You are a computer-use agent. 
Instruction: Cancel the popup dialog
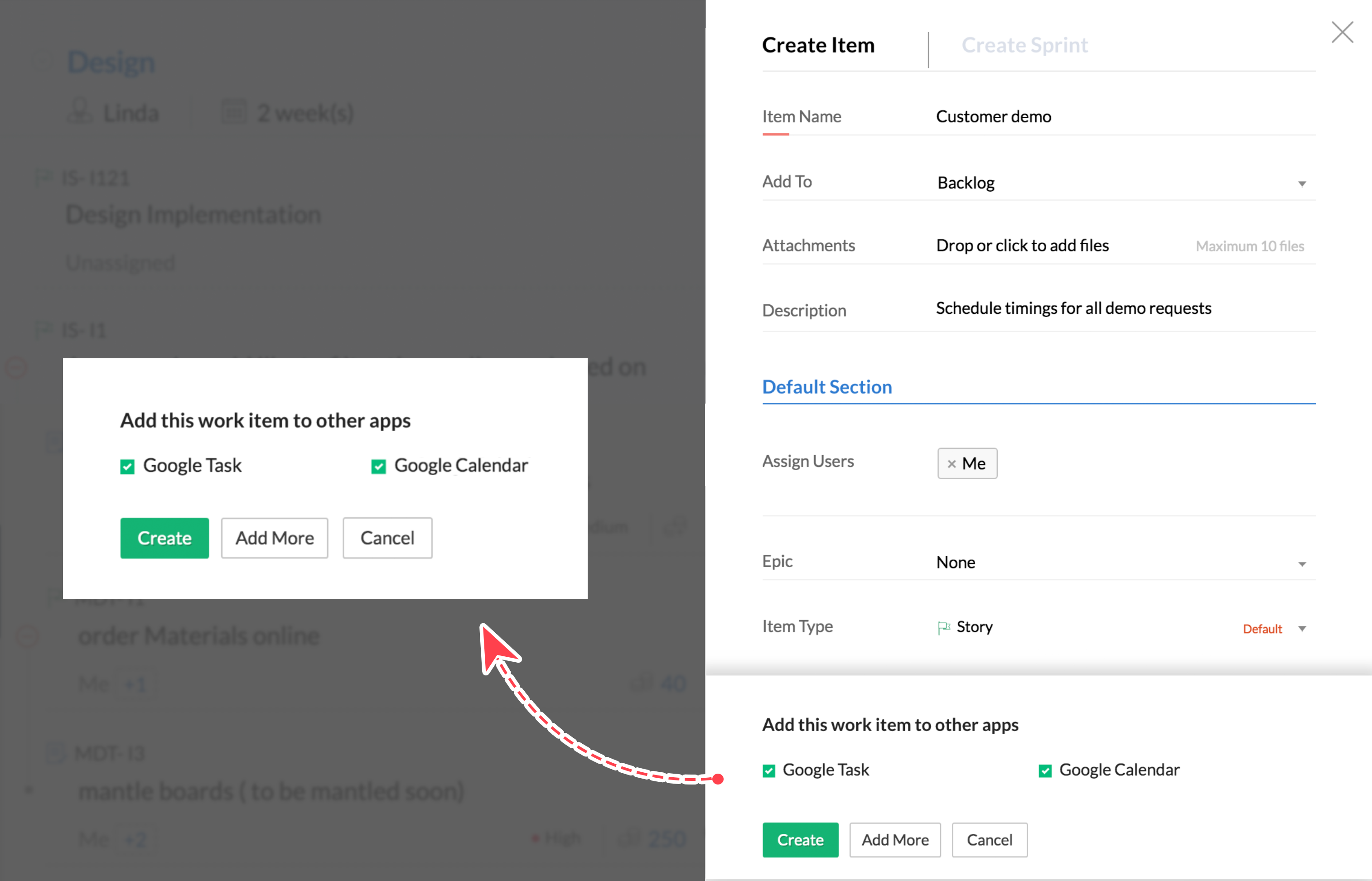(x=387, y=538)
